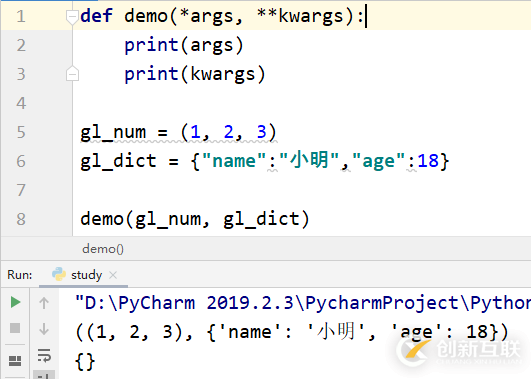The image size is (531, 379).
Task: Click the demo(gl_num, gl_dict) call line
Action: point(195,219)
